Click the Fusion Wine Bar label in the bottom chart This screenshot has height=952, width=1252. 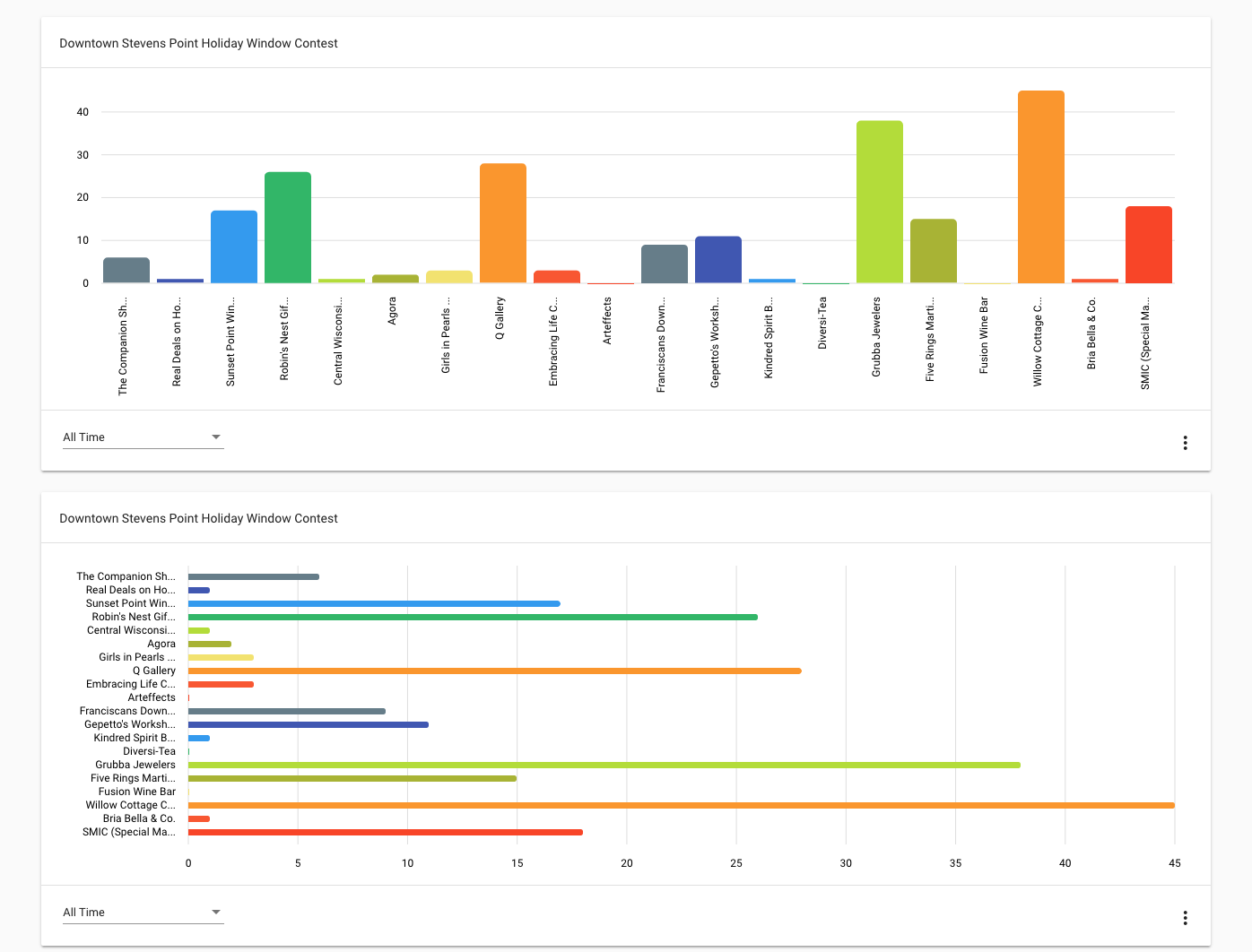point(137,792)
